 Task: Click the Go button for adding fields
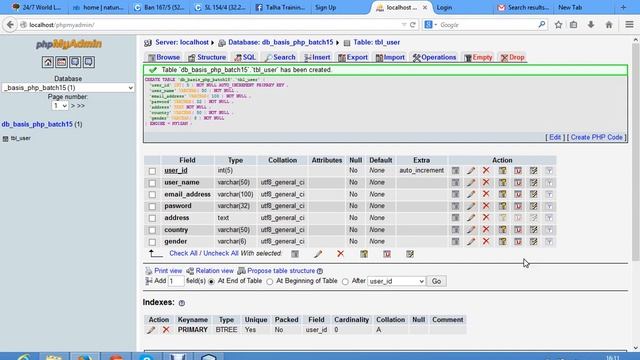[436, 281]
